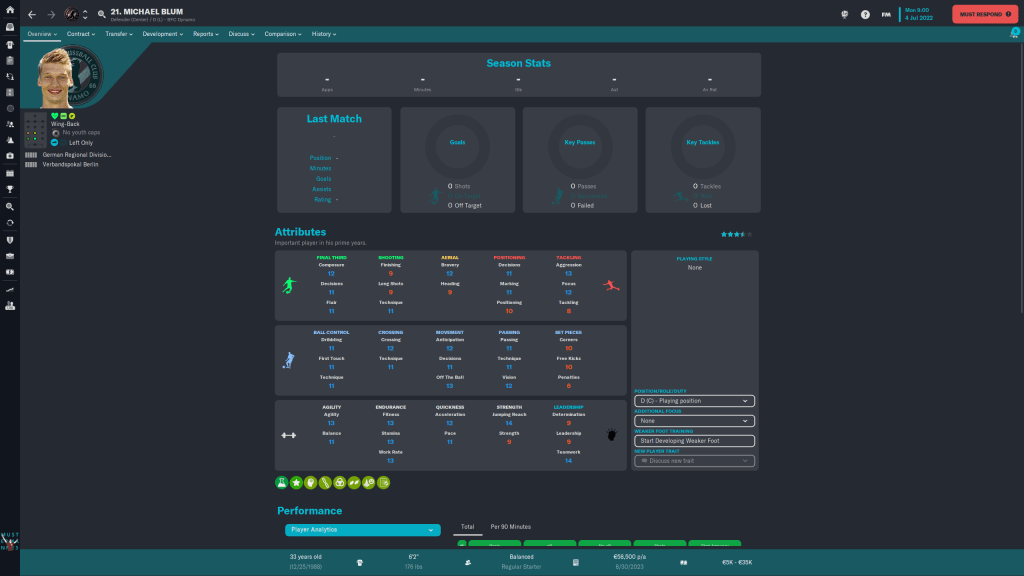Screen dimensions: 1024x576
Task: Open the Inbox icon in the sidebar
Action: 10,28
